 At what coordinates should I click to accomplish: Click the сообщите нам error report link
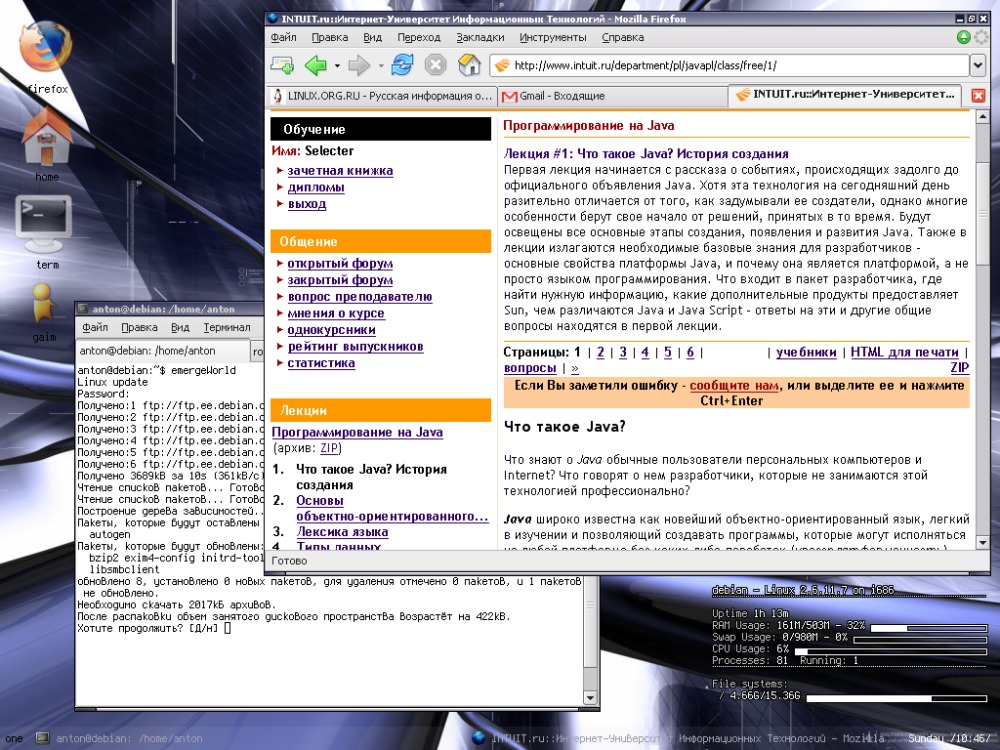(x=734, y=385)
